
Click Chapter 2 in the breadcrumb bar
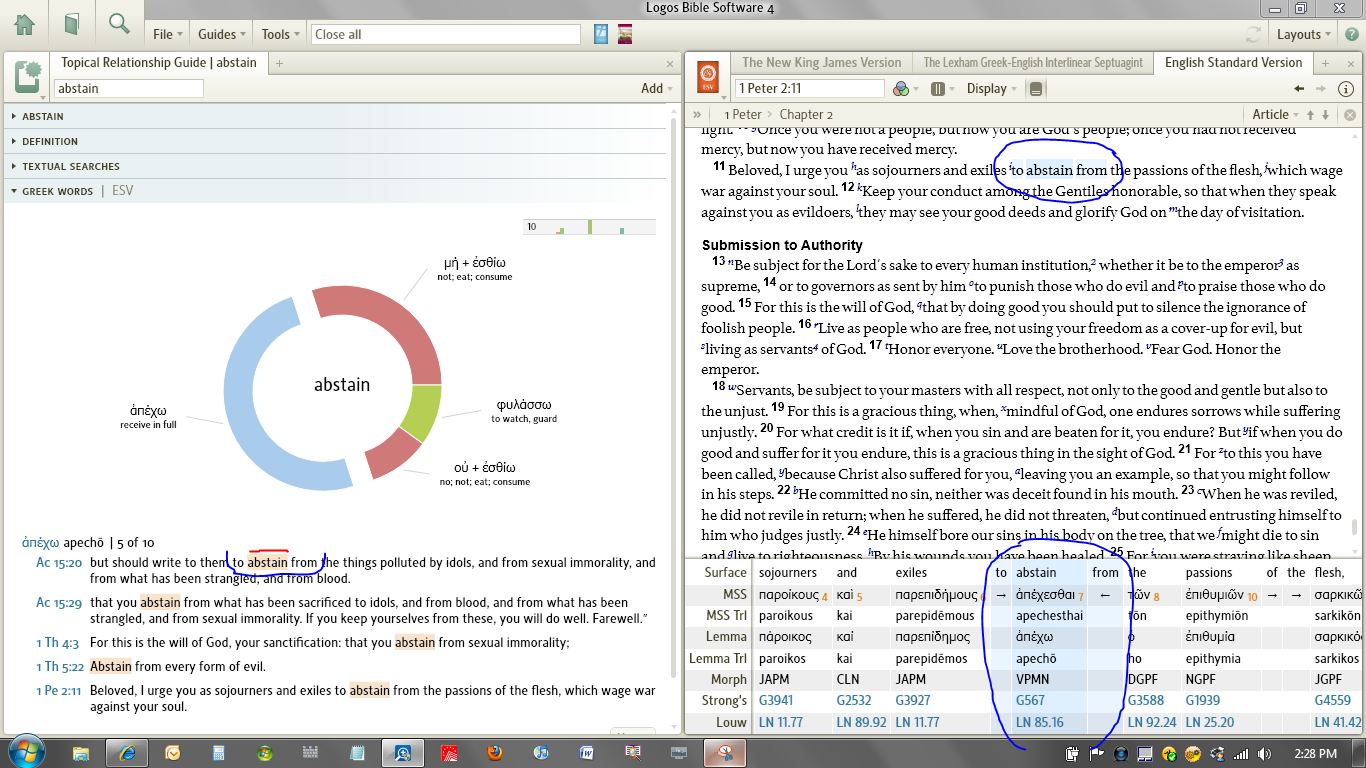806,114
